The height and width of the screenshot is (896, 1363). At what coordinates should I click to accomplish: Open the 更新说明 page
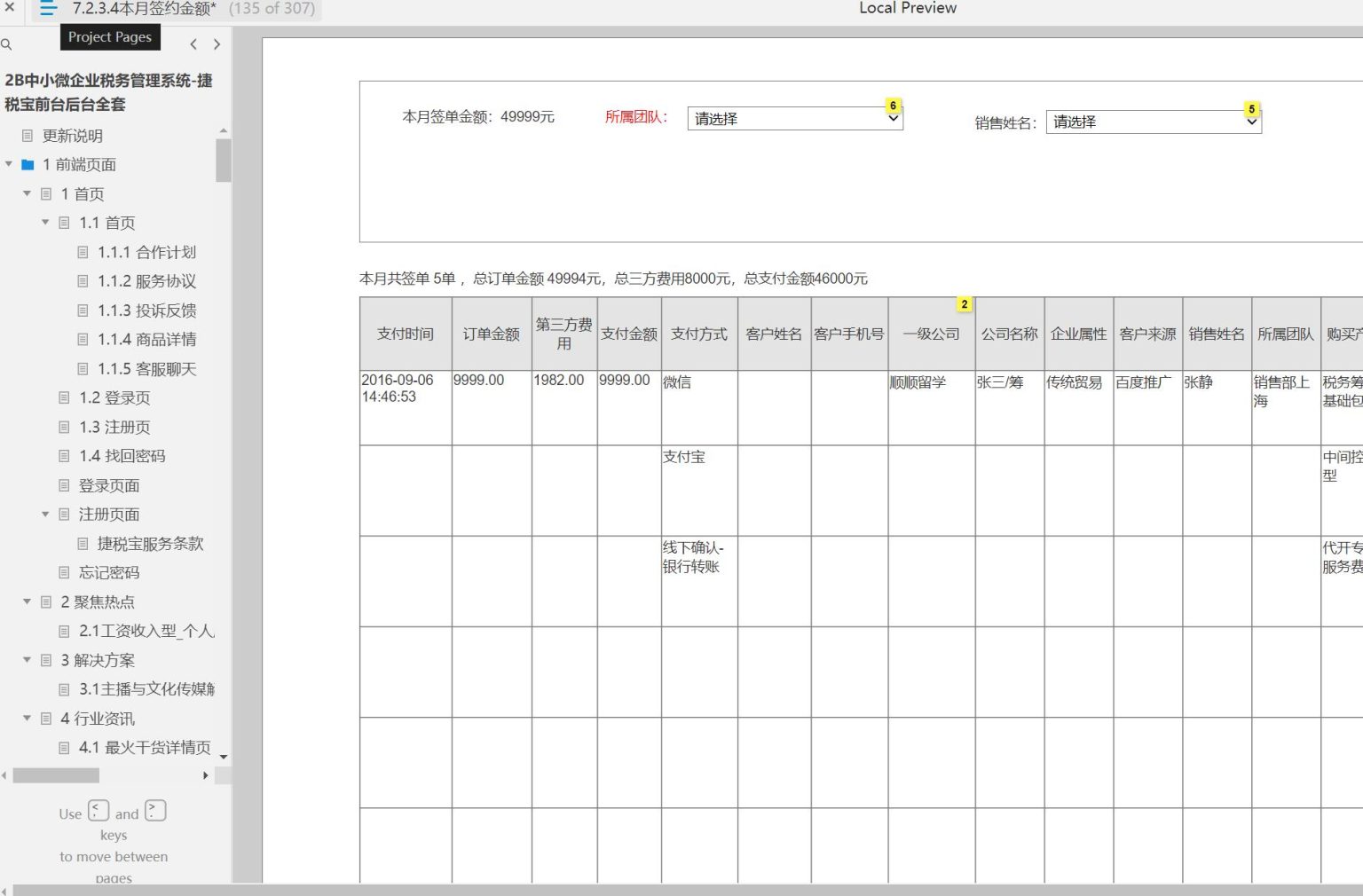[x=73, y=136]
